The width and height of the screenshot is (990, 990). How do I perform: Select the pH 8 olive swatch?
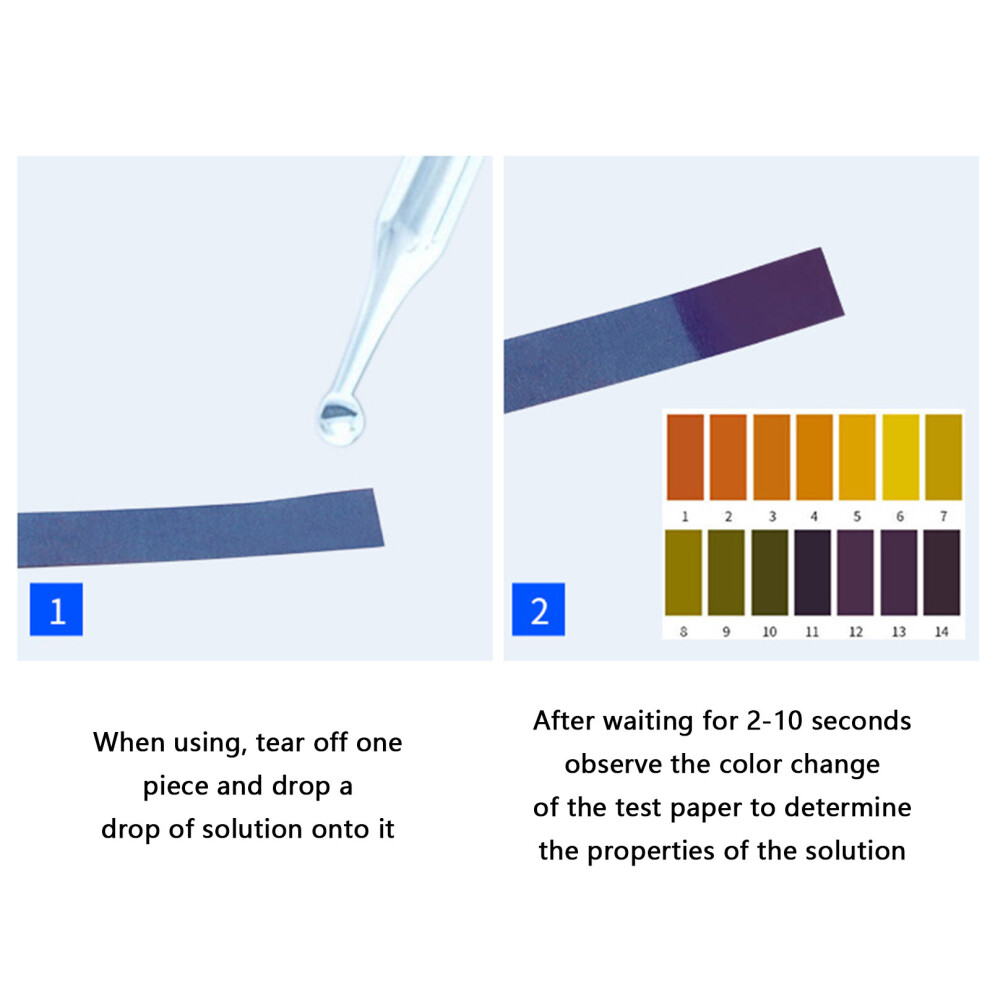tap(683, 573)
